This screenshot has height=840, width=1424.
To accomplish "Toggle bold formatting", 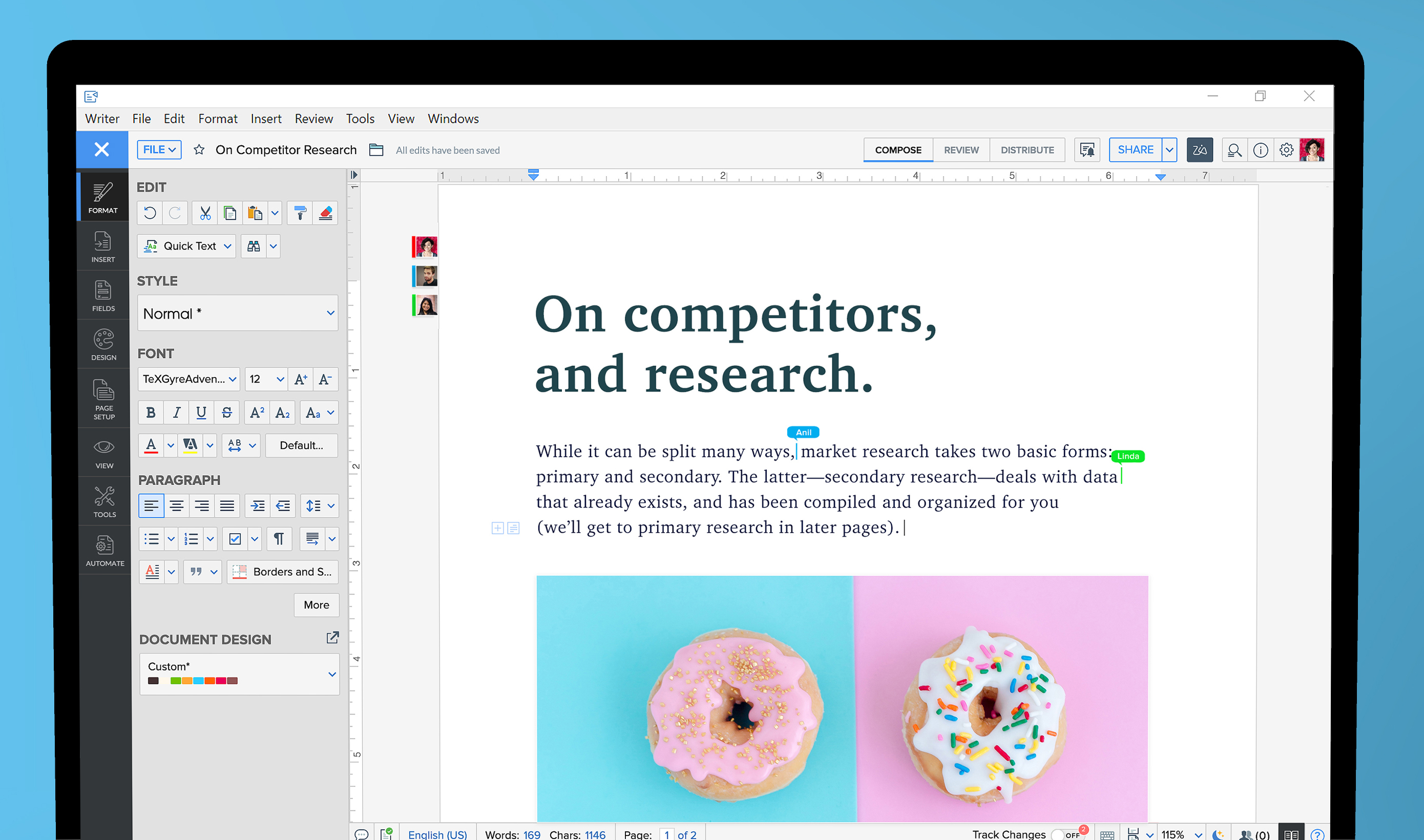I will (151, 413).
